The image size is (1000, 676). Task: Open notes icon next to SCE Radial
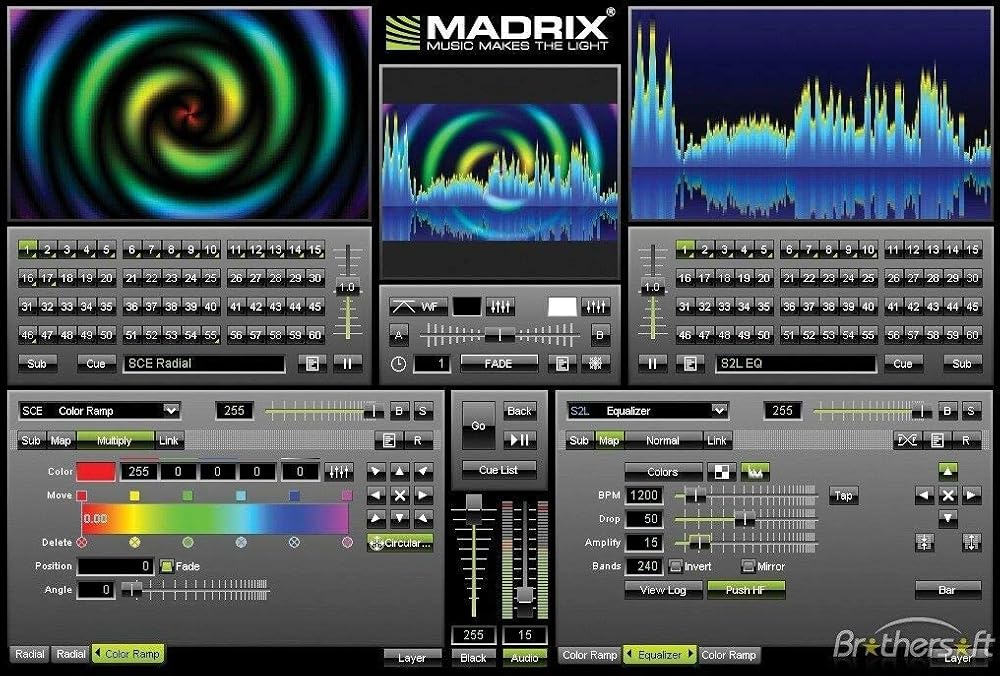tap(312, 364)
